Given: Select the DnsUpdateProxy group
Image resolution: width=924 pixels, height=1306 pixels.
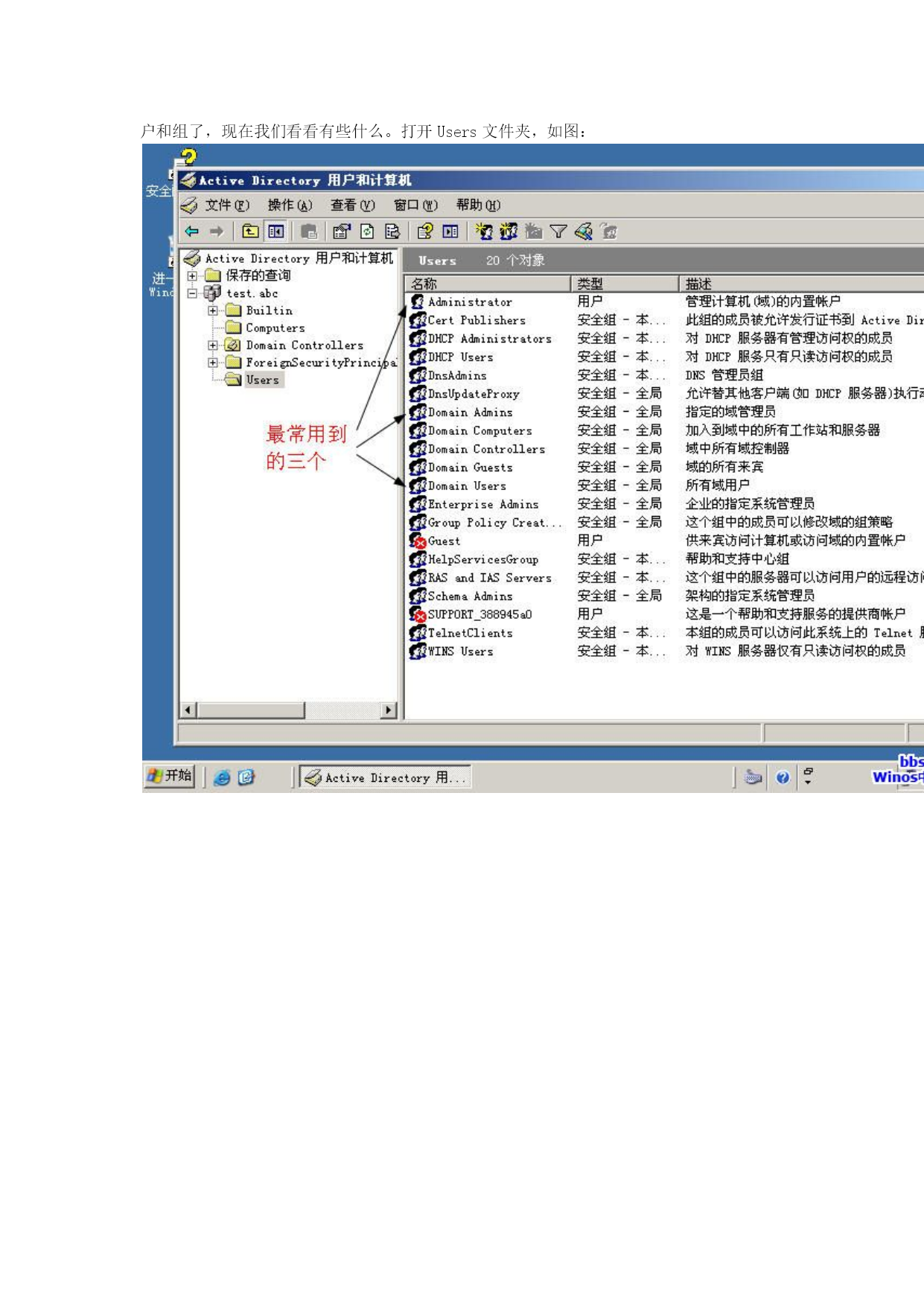Looking at the screenshot, I should [x=465, y=394].
